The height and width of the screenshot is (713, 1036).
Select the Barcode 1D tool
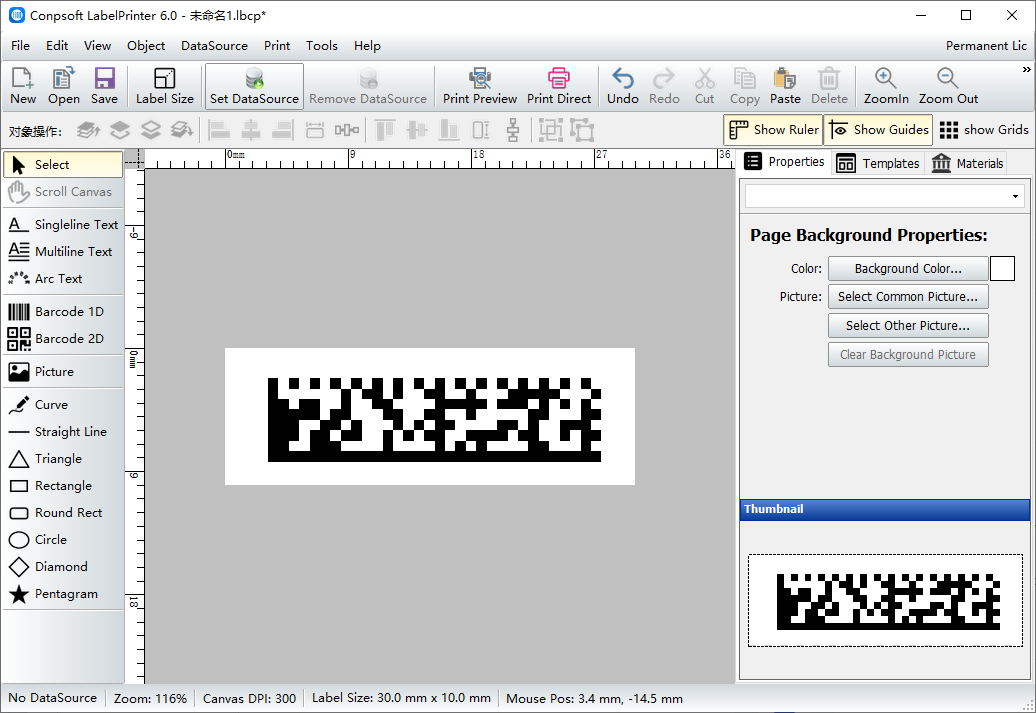(63, 311)
